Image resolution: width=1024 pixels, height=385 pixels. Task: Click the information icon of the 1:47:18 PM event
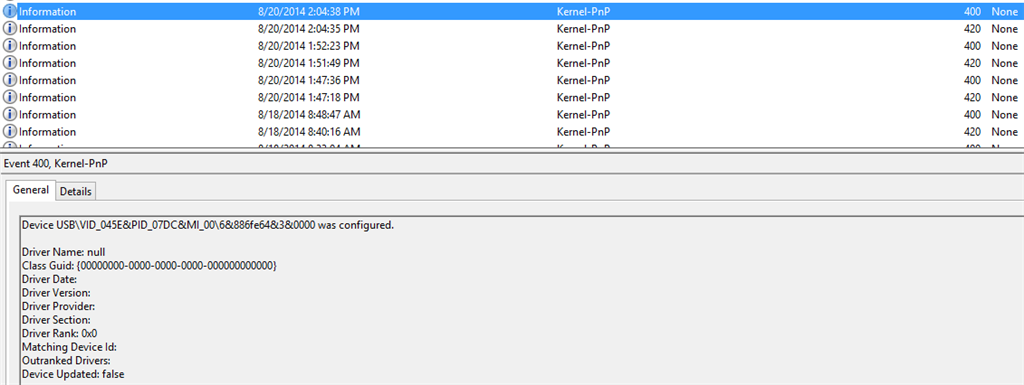pyautogui.click(x=10, y=97)
